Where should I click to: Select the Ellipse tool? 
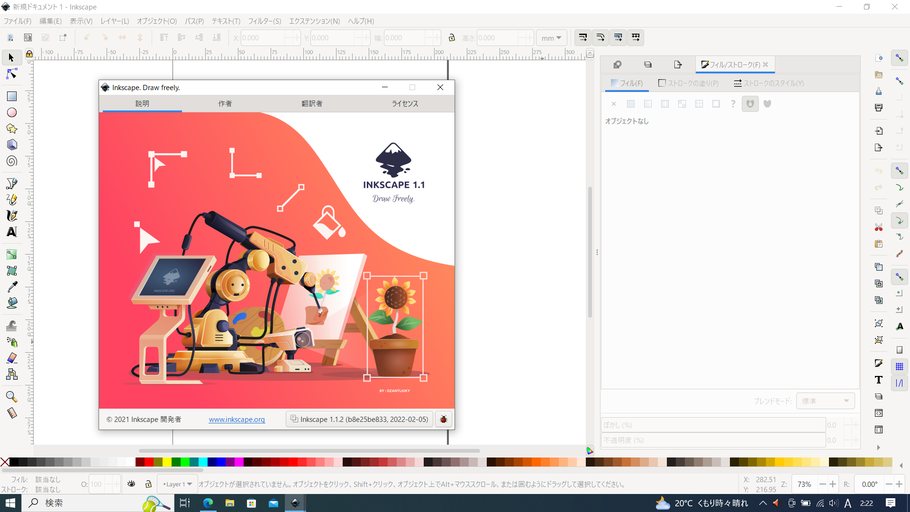pyautogui.click(x=11, y=113)
